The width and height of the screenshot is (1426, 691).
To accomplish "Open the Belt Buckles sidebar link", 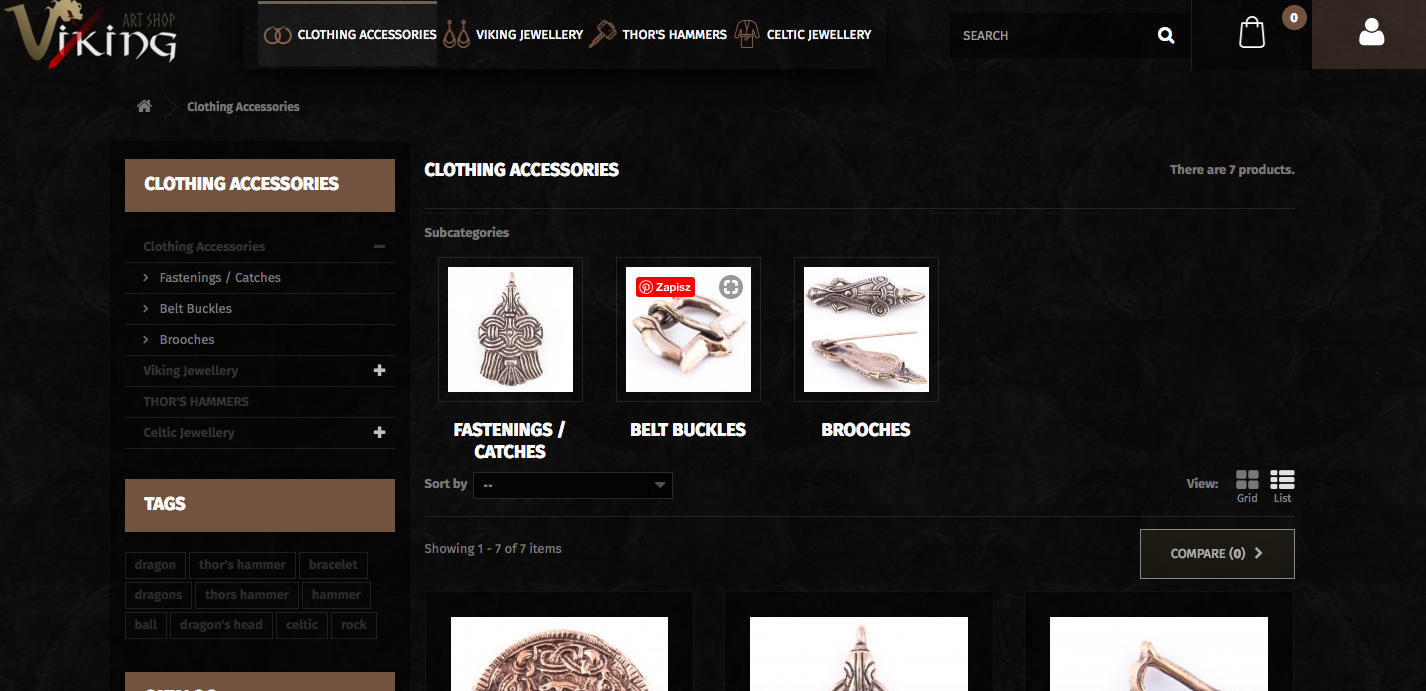I will pos(195,308).
